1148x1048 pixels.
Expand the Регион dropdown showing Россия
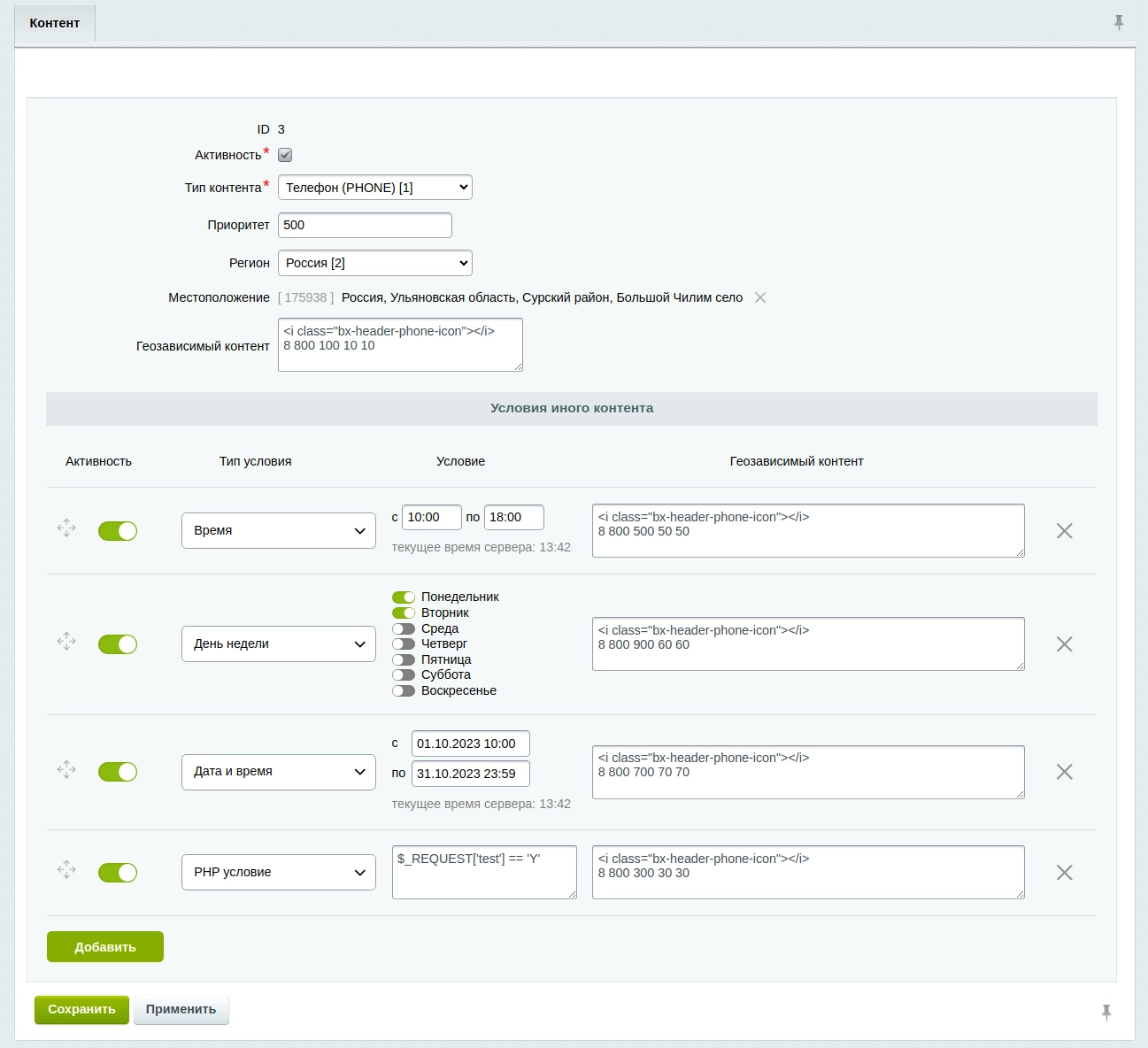pyautogui.click(x=374, y=263)
